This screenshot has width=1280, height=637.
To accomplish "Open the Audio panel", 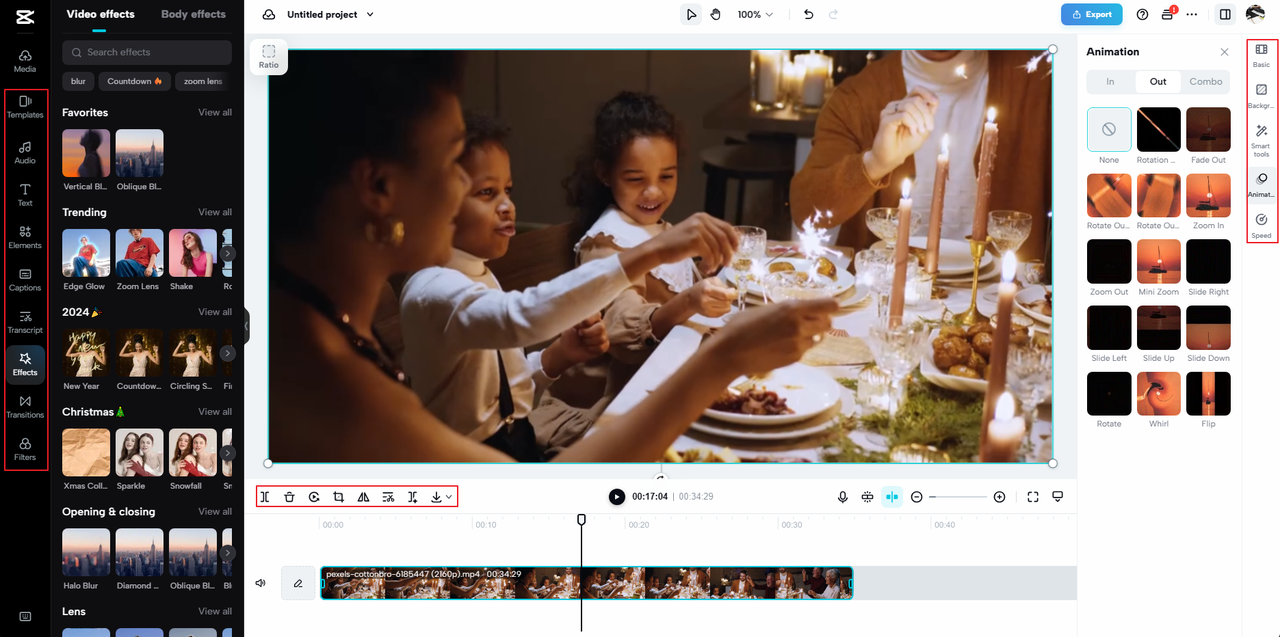I will (25, 152).
